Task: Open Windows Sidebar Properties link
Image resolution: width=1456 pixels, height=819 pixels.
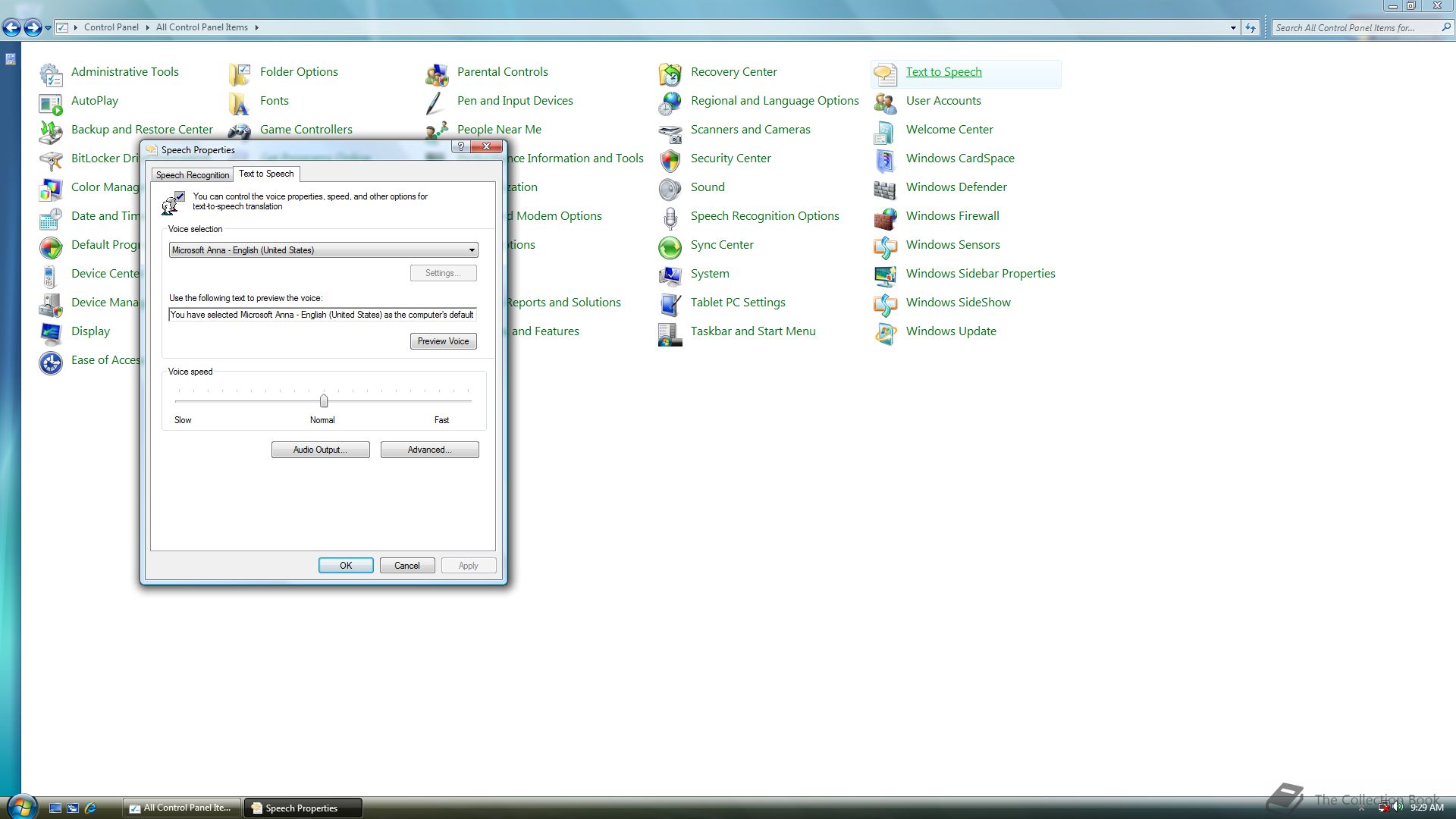Action: pos(981,274)
